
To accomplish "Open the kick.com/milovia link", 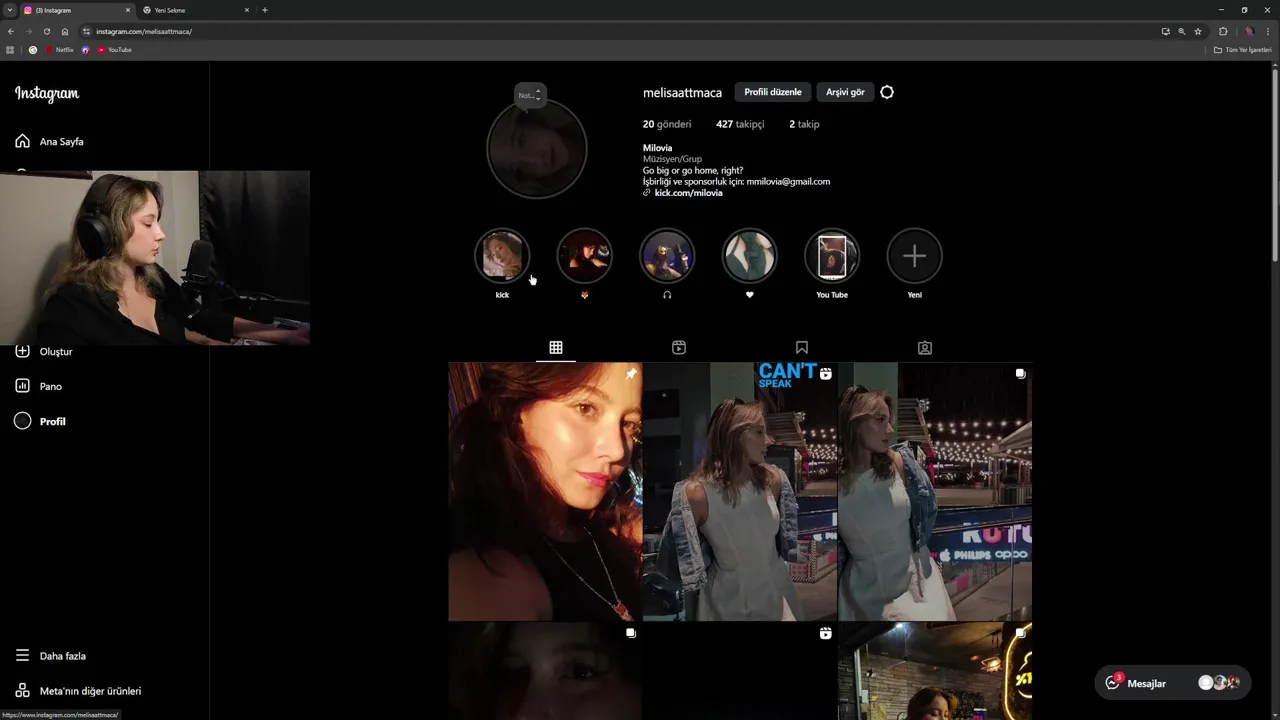I will [688, 193].
